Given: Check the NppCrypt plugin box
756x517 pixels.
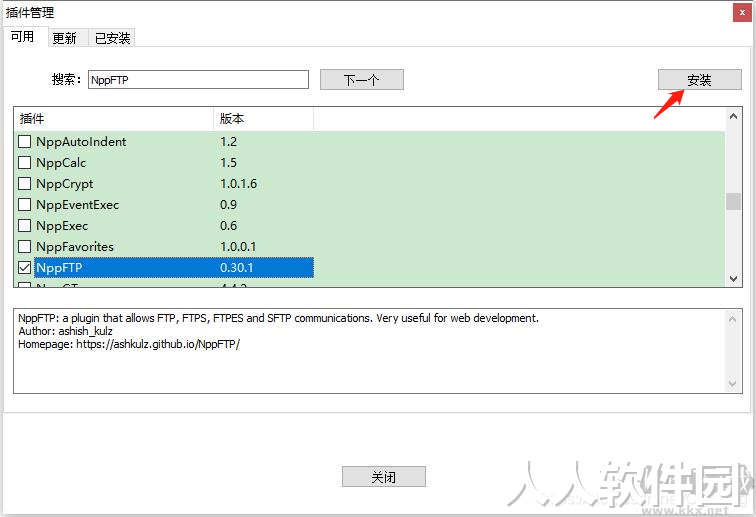Looking at the screenshot, I should pos(25,184).
